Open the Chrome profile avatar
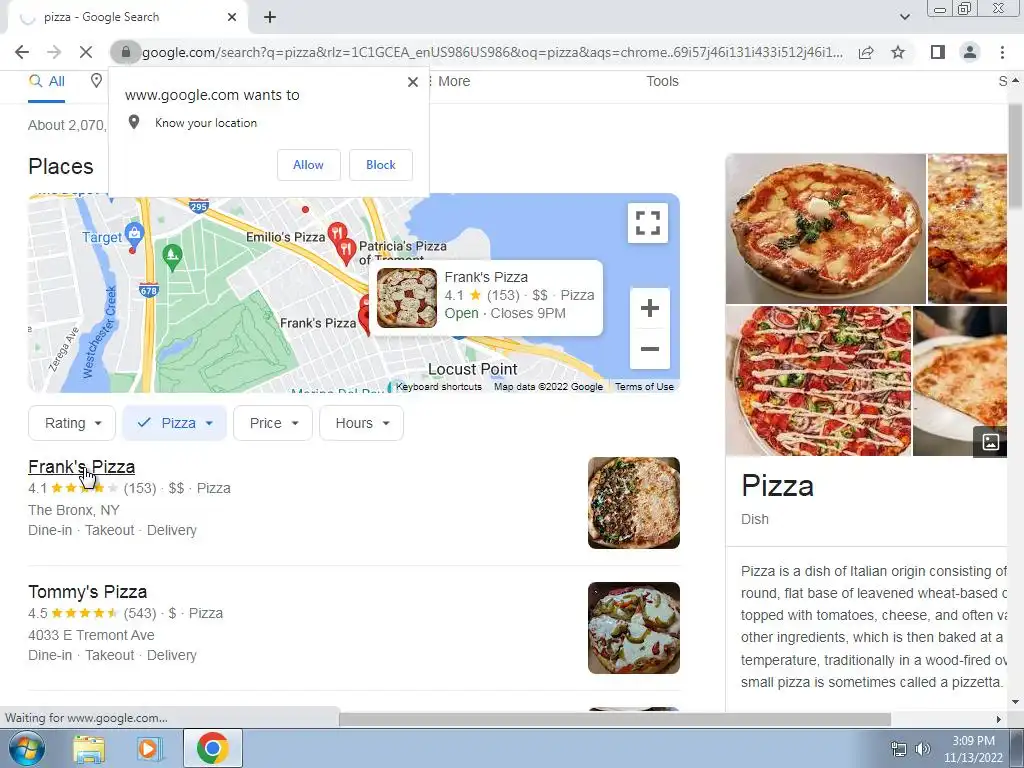Viewport: 1024px width, 768px height. coord(970,52)
